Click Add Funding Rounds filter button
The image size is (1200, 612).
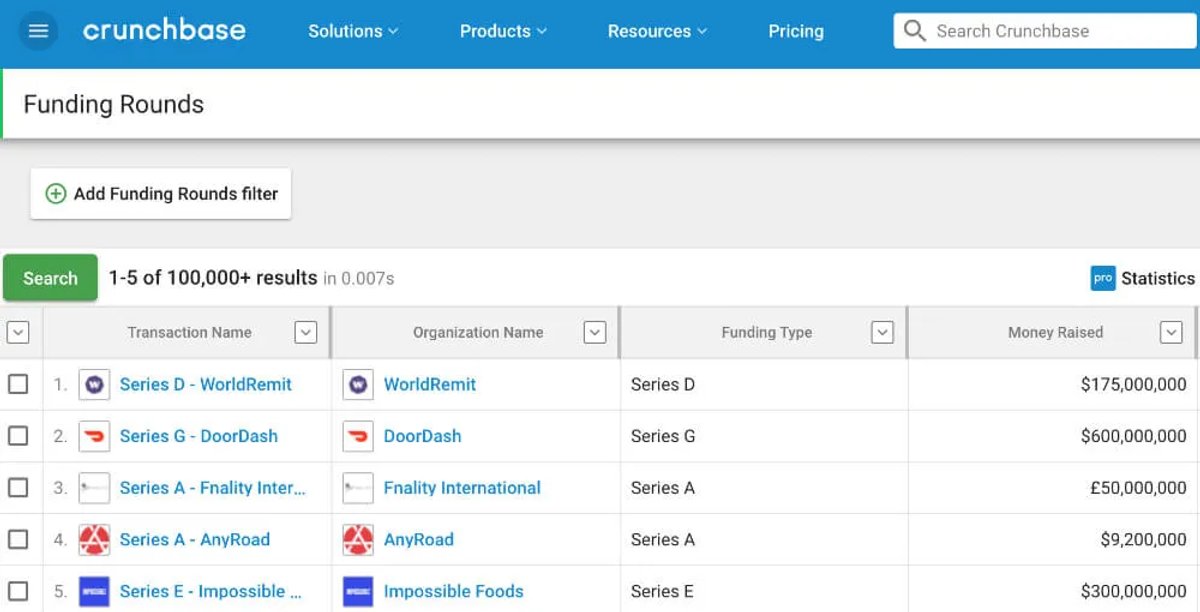161,194
